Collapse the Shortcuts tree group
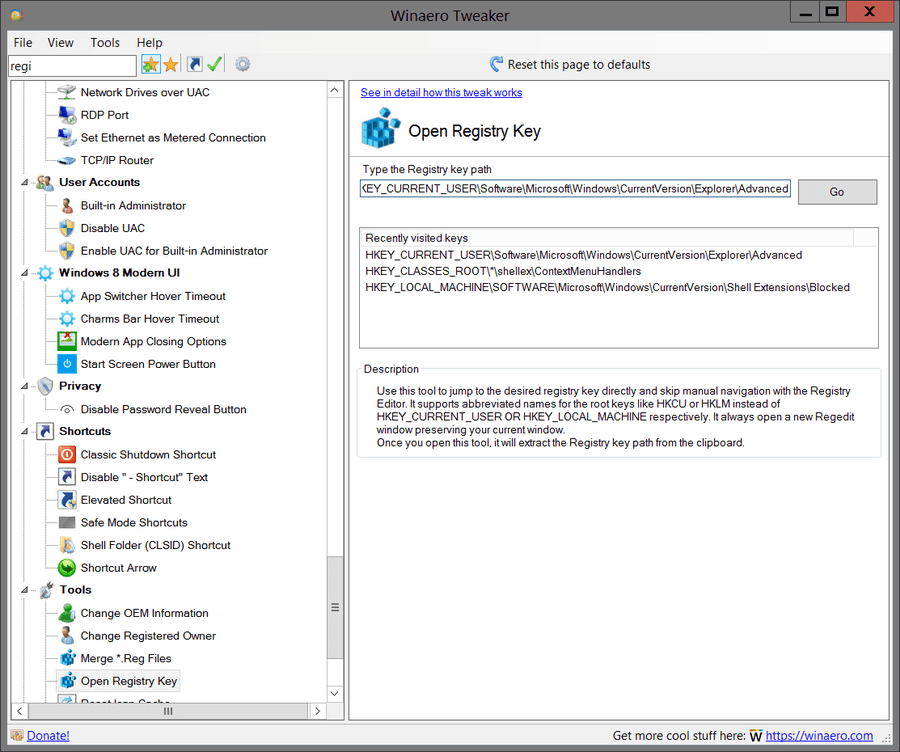 pos(25,432)
